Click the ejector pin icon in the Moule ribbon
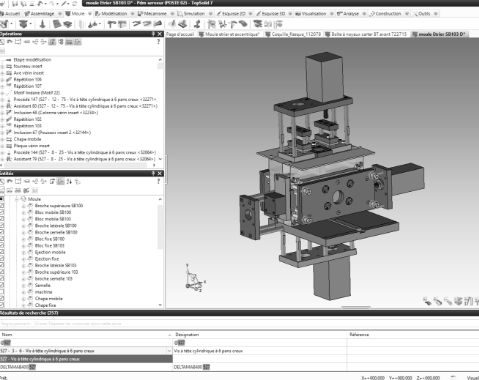The width and height of the screenshot is (479, 380). (x=42, y=24)
